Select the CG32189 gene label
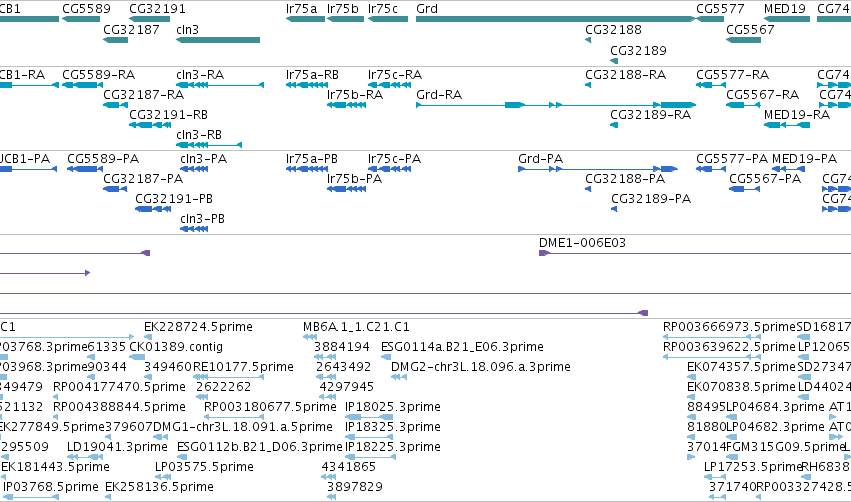The image size is (851, 502). tap(638, 50)
